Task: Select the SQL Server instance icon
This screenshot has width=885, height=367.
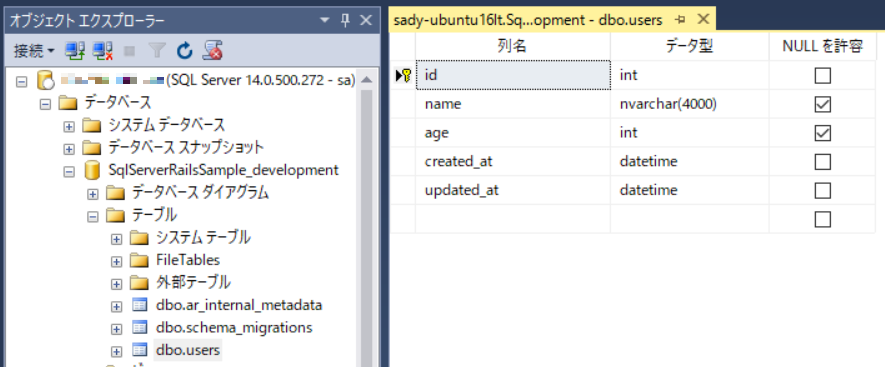Action: pos(45,81)
